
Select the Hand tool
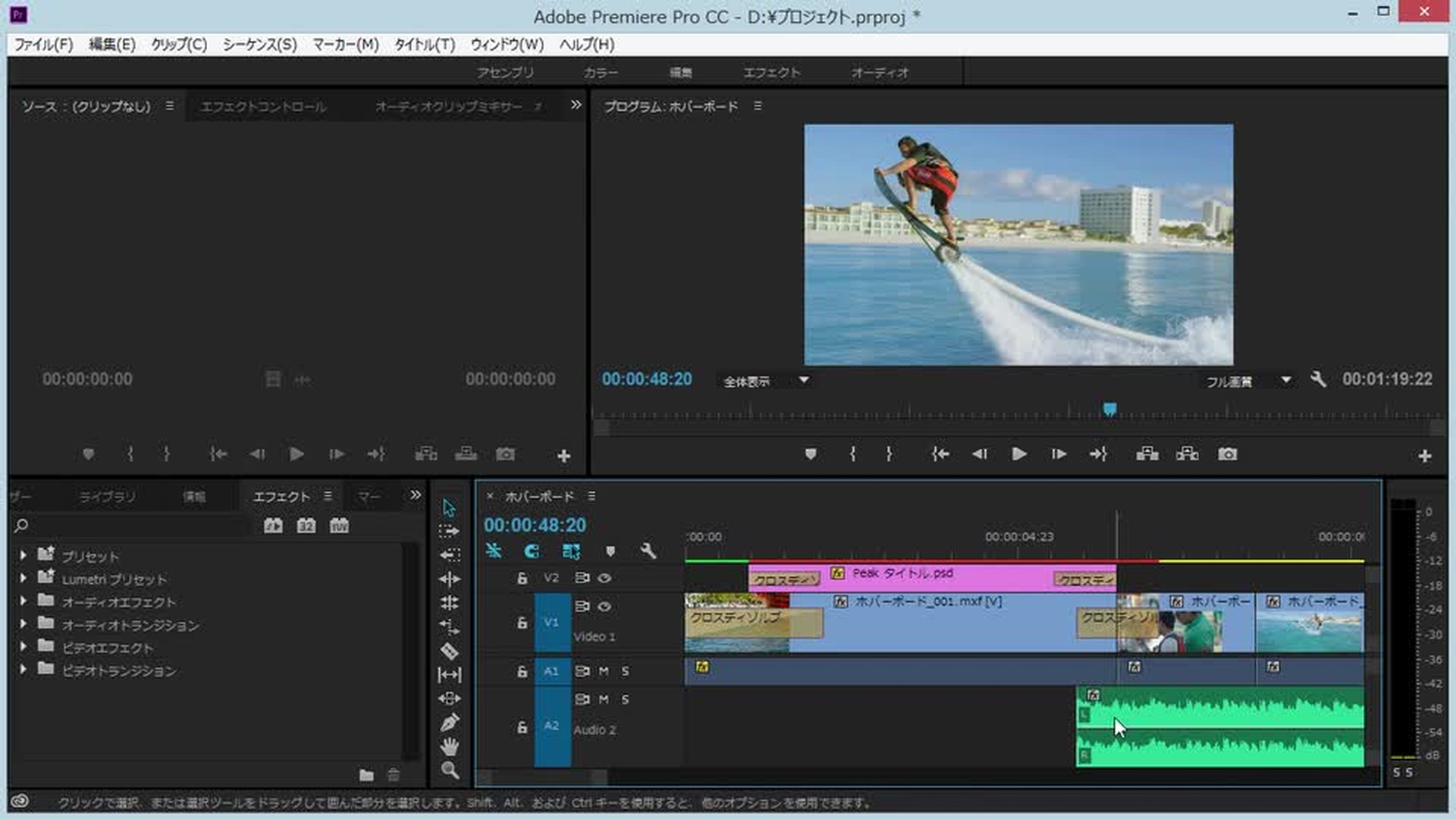pos(449,747)
